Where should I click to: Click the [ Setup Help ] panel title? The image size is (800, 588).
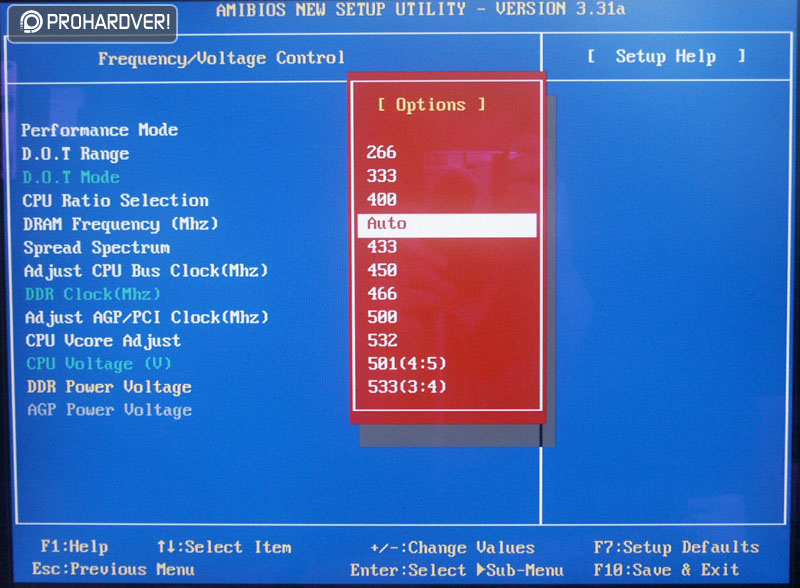[666, 57]
